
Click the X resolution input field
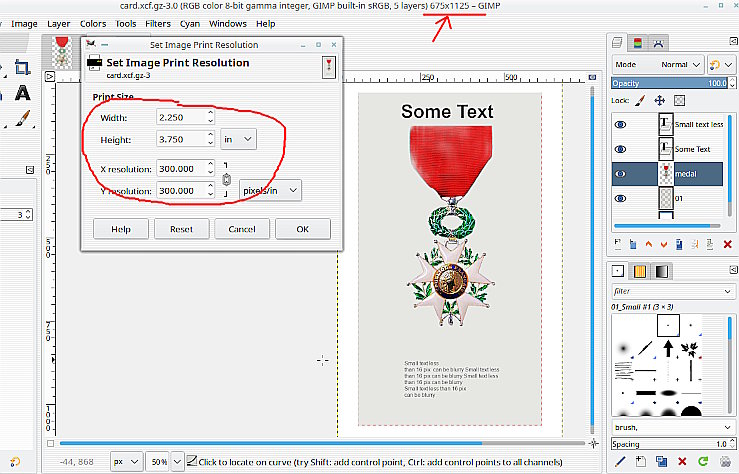[181, 169]
